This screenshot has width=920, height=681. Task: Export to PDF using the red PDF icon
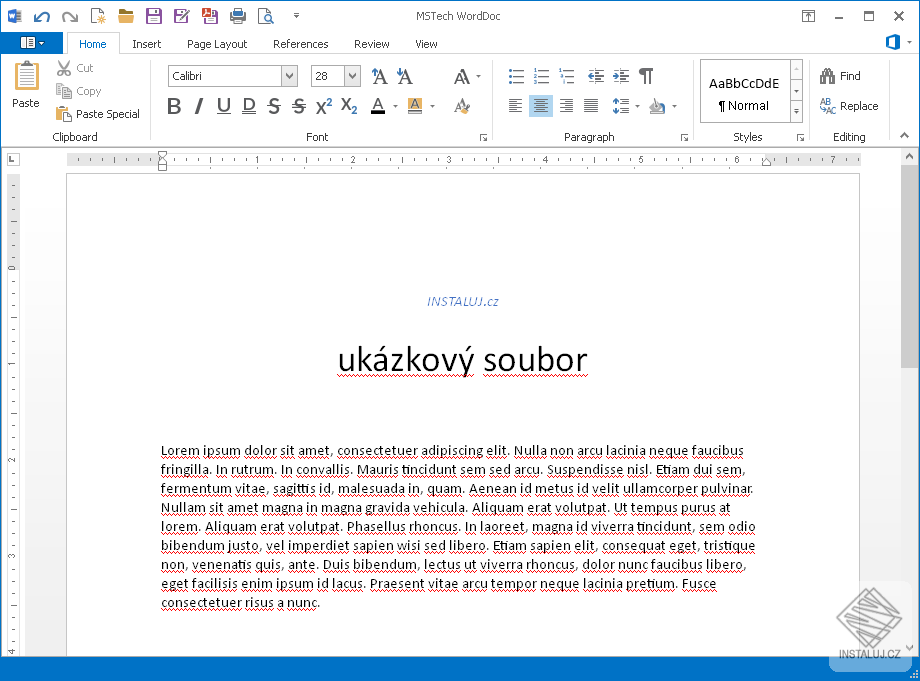pos(209,16)
